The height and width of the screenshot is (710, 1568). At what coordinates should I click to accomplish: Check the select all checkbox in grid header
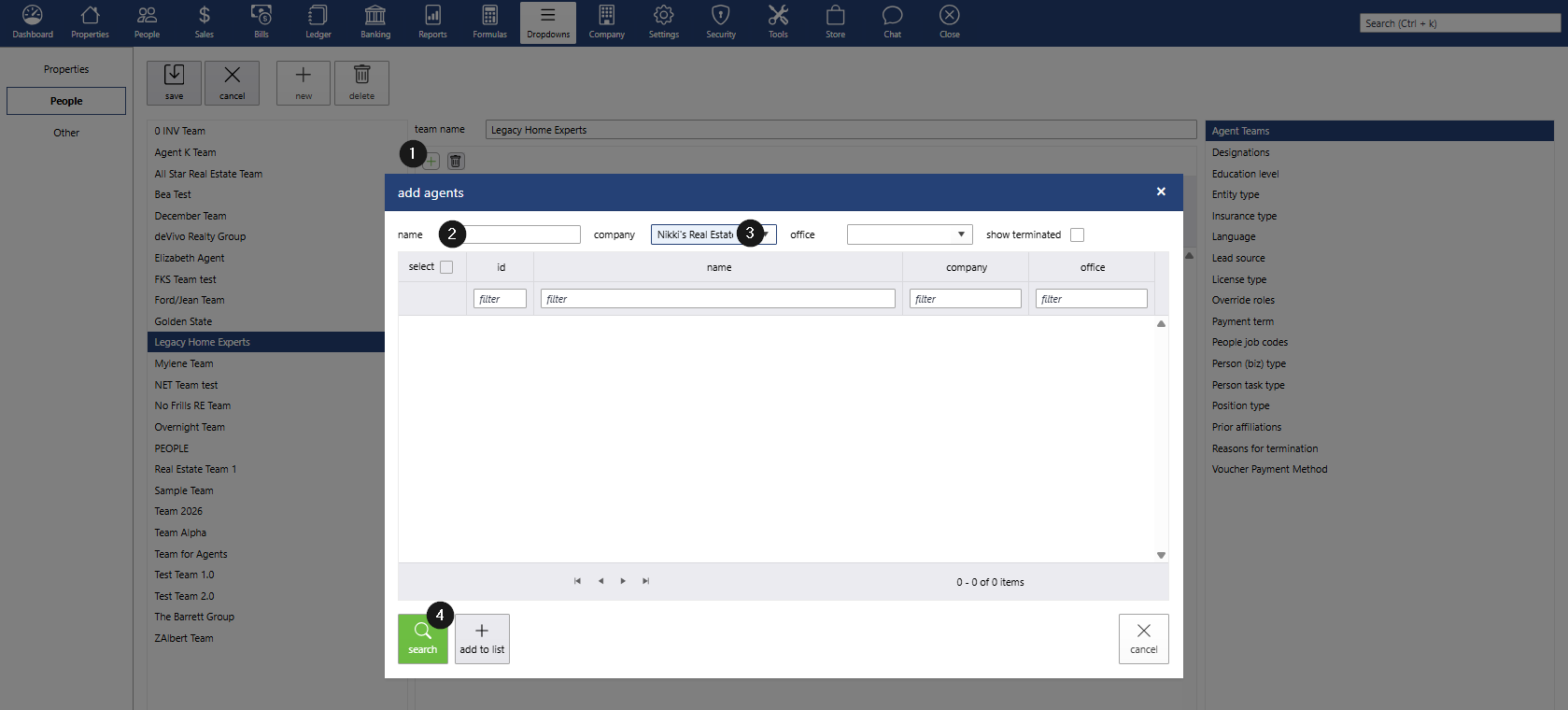tap(446, 267)
